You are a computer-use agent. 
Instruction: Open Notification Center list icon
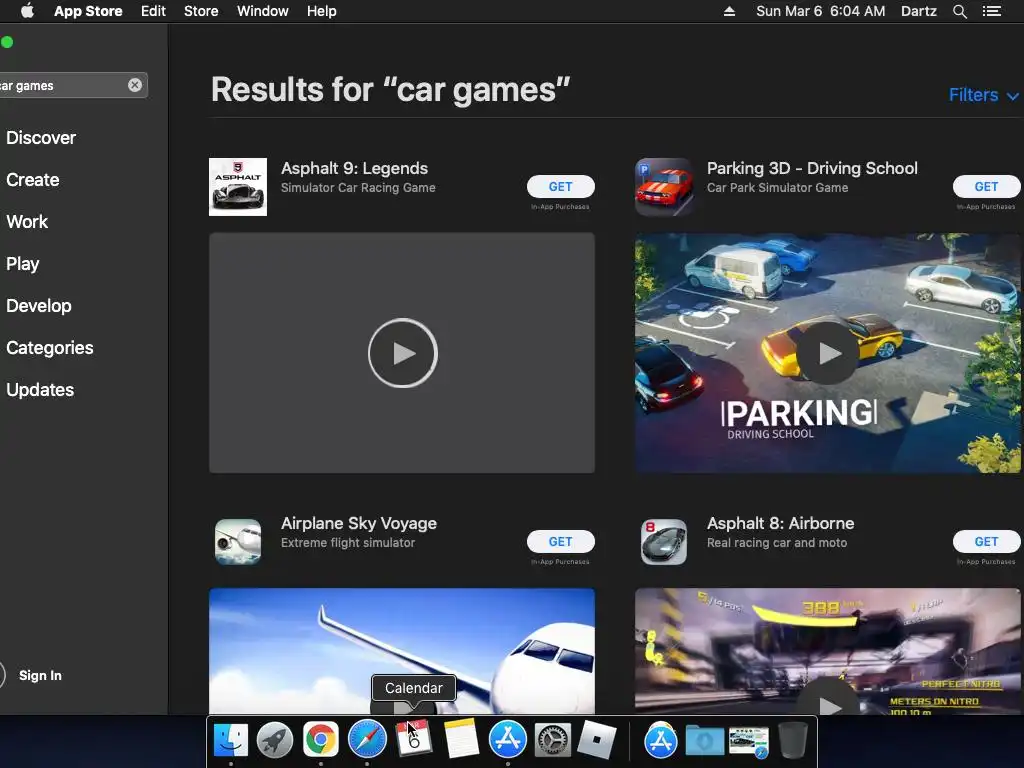992,11
